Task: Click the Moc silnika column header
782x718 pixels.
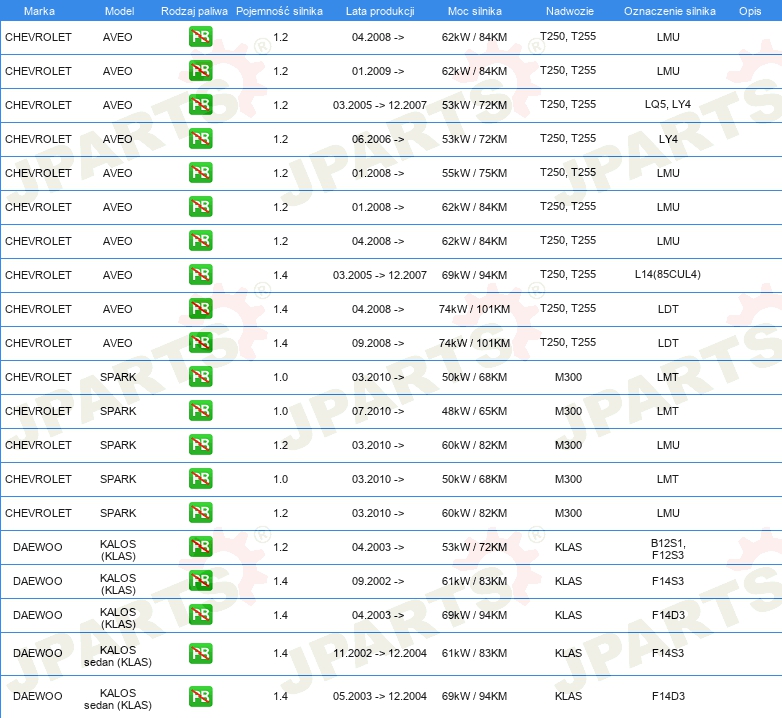Action: 475,11
